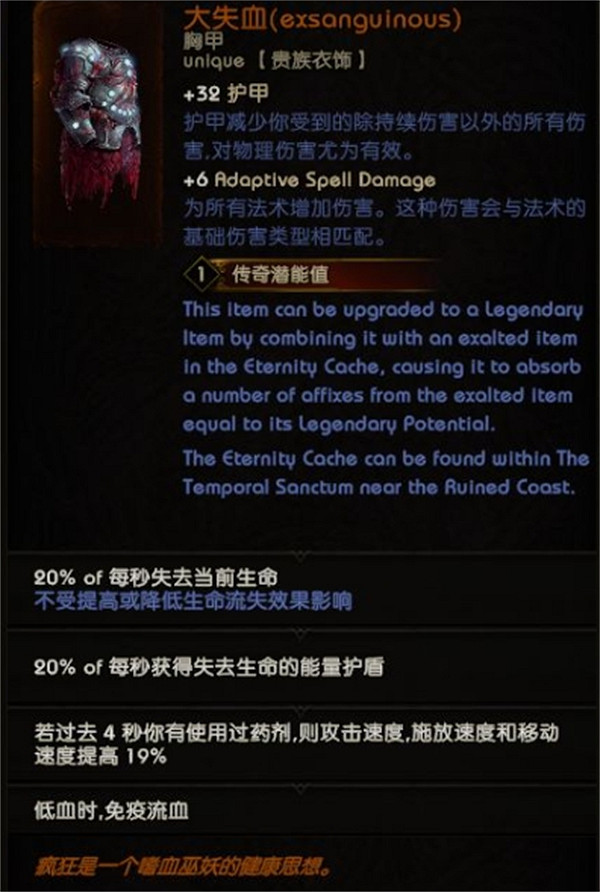Click the 传奇潜能值 legendary potential banner
The image size is (600, 892).
point(313,275)
